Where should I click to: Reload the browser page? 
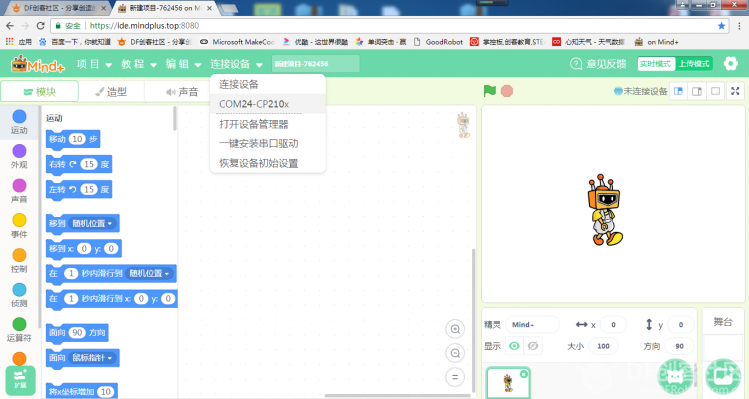click(41, 26)
